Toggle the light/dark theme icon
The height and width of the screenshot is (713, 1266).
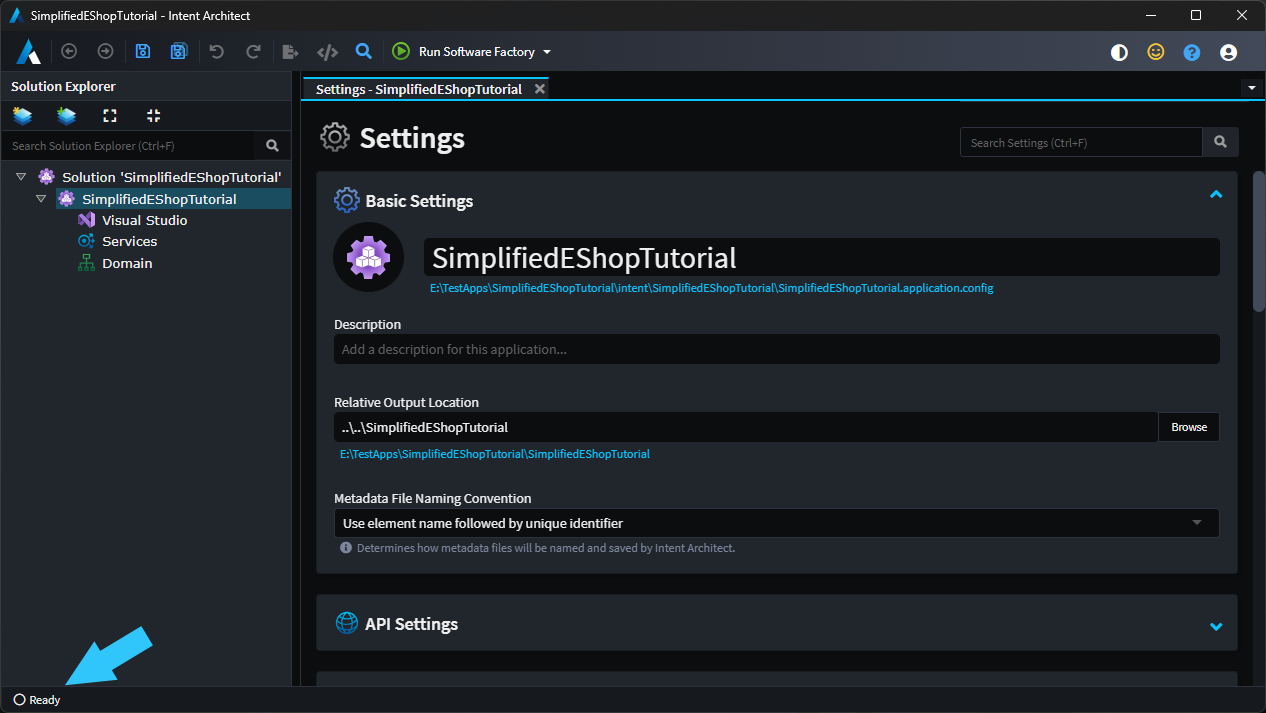tap(1119, 52)
